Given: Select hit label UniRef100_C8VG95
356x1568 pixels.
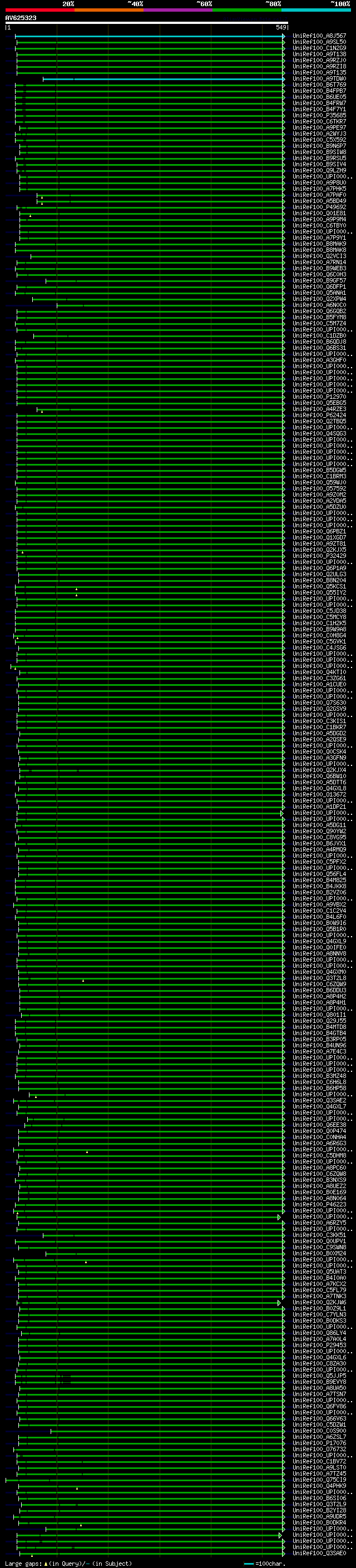Looking at the screenshot, I should tap(319, 838).
